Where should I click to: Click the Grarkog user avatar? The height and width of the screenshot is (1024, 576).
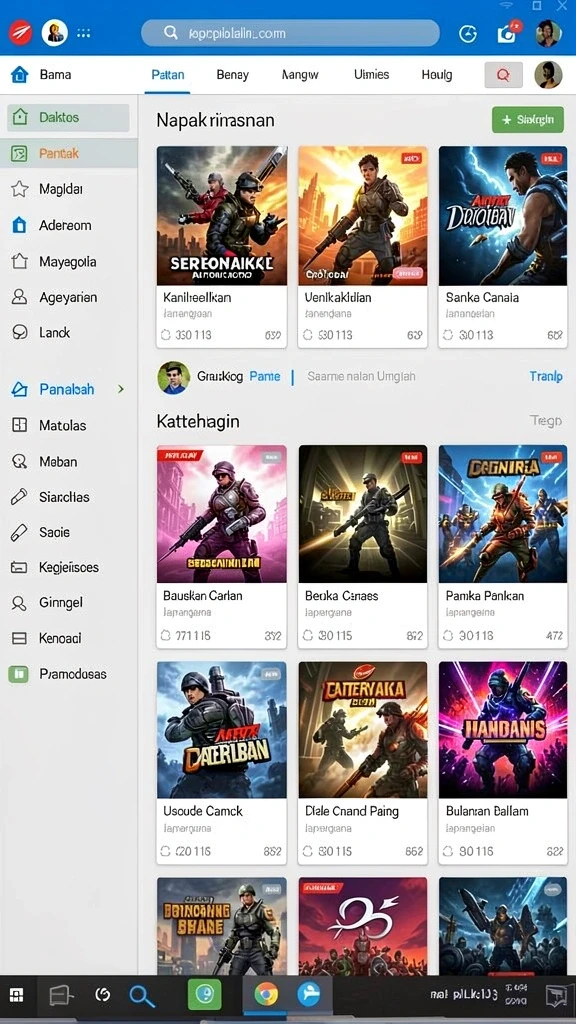pos(174,377)
